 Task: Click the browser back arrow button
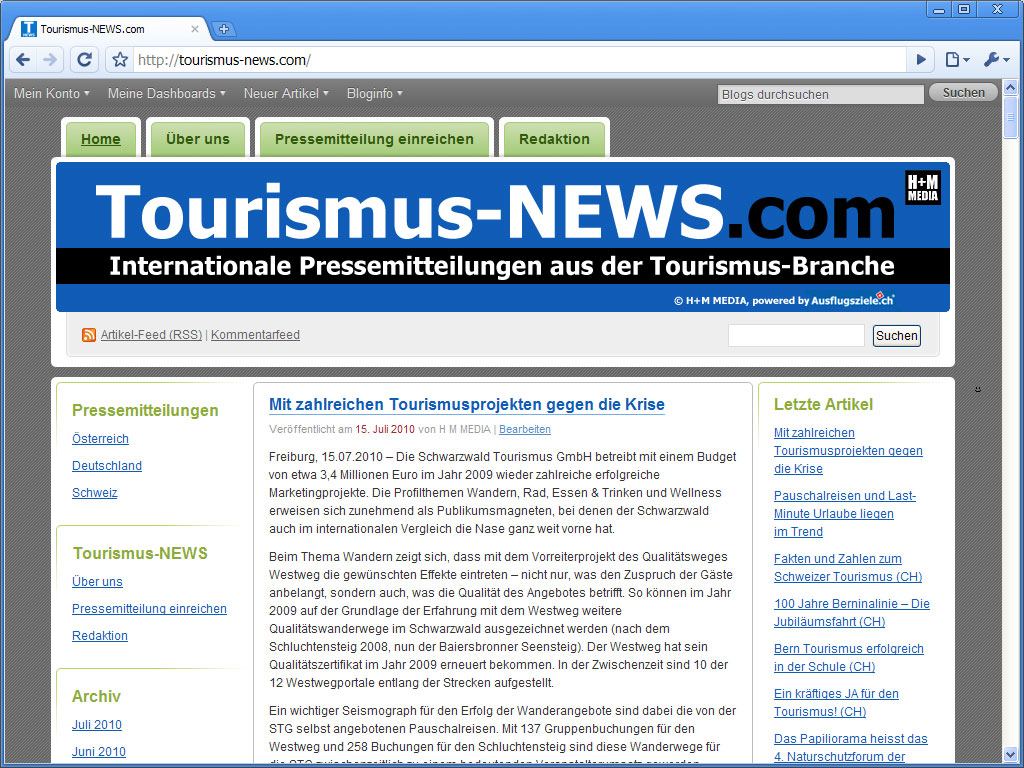click(x=23, y=60)
